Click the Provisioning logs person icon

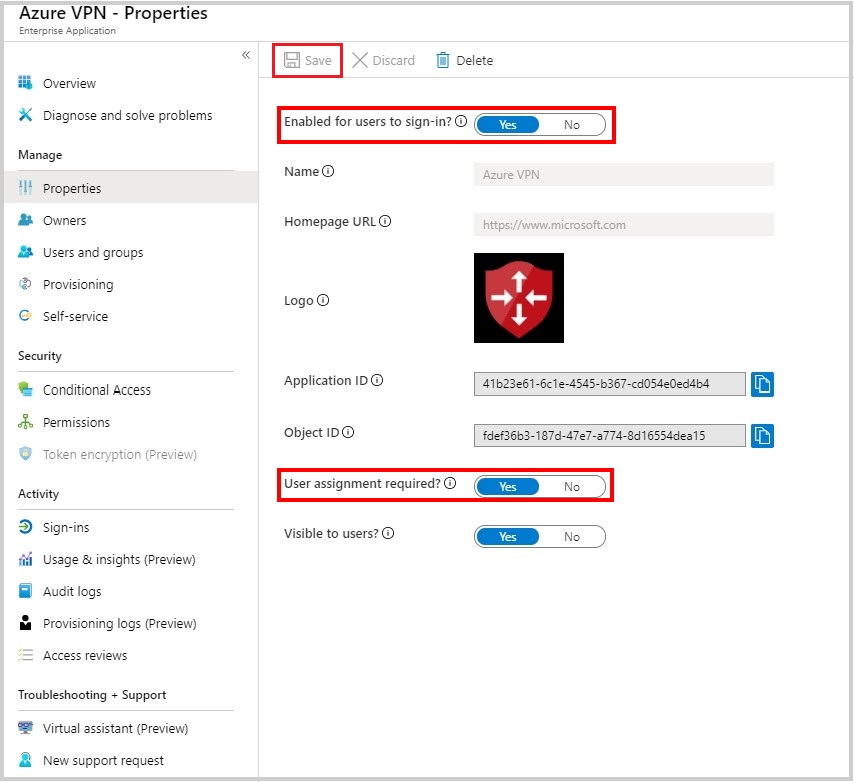pos(25,622)
